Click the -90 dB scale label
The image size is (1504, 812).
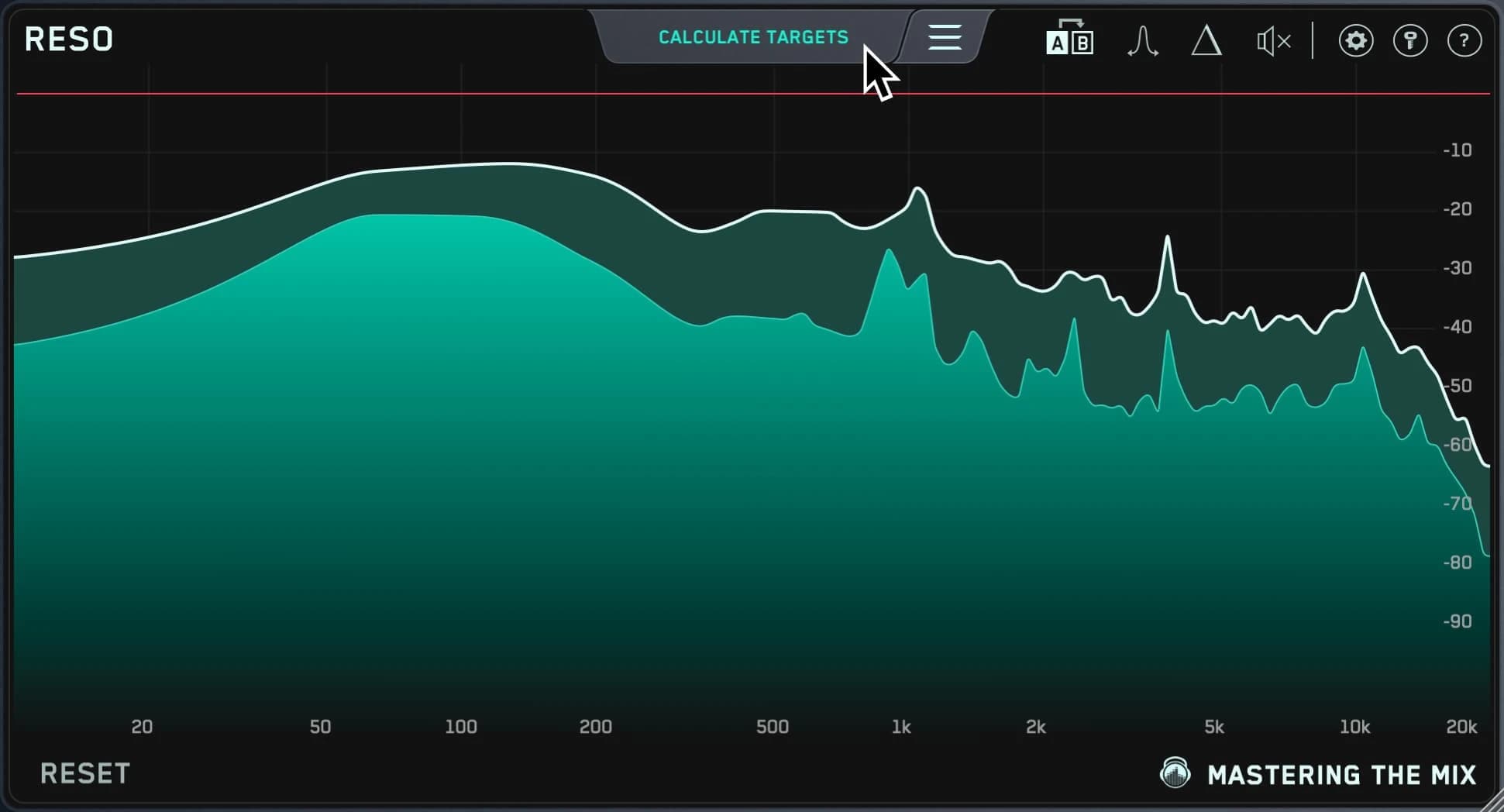pyautogui.click(x=1458, y=621)
